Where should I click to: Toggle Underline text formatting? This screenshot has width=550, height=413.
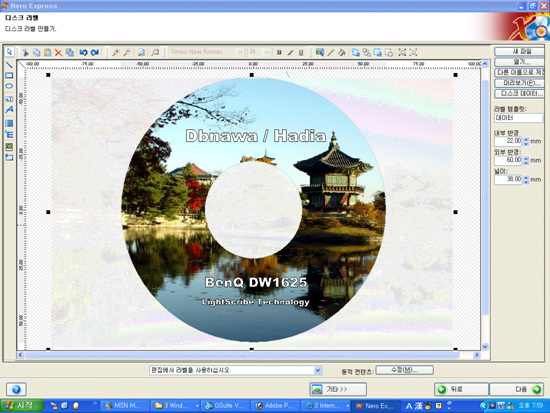[x=301, y=53]
